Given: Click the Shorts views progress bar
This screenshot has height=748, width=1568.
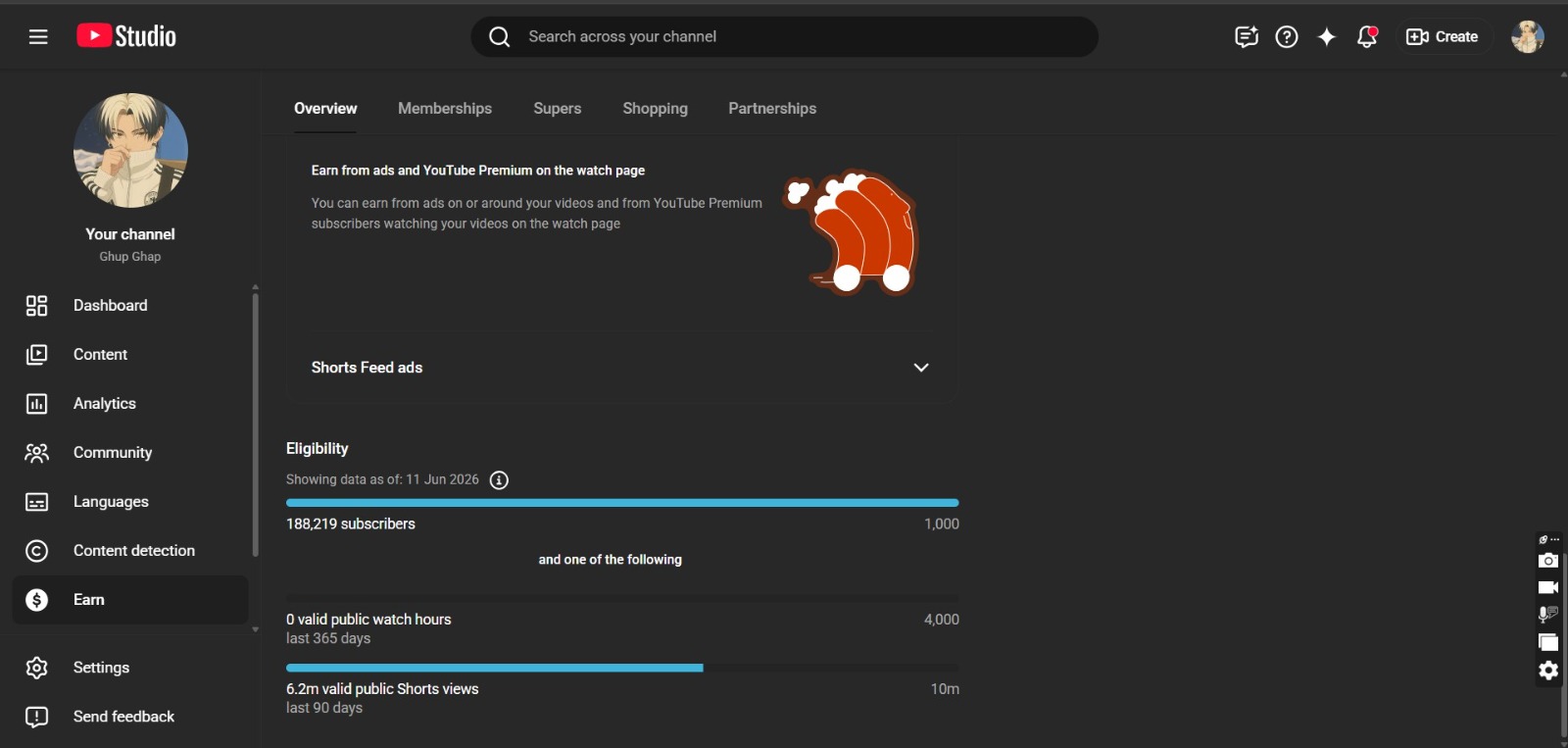Looking at the screenshot, I should click(x=622, y=668).
